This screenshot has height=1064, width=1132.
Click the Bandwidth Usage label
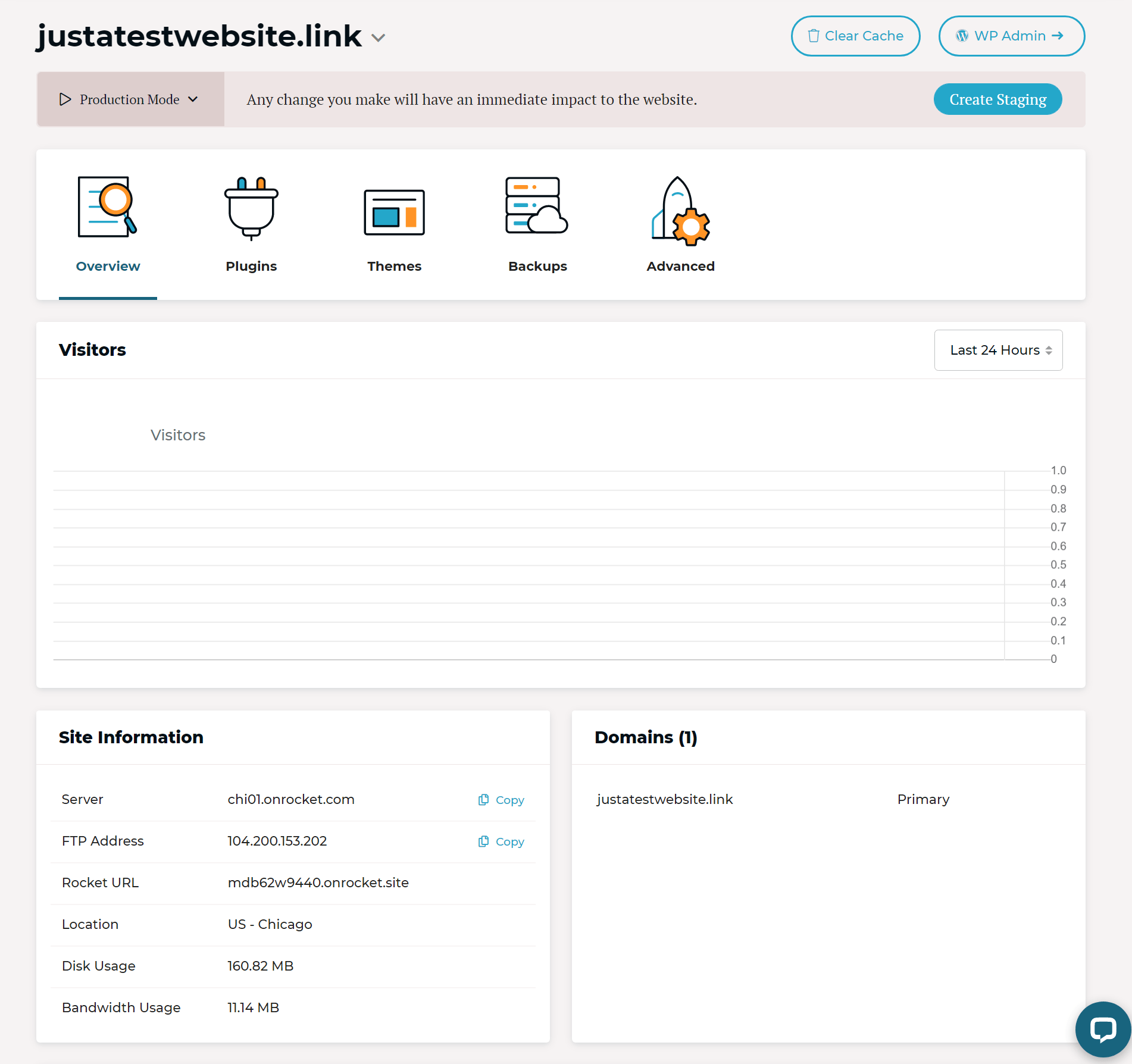121,1007
